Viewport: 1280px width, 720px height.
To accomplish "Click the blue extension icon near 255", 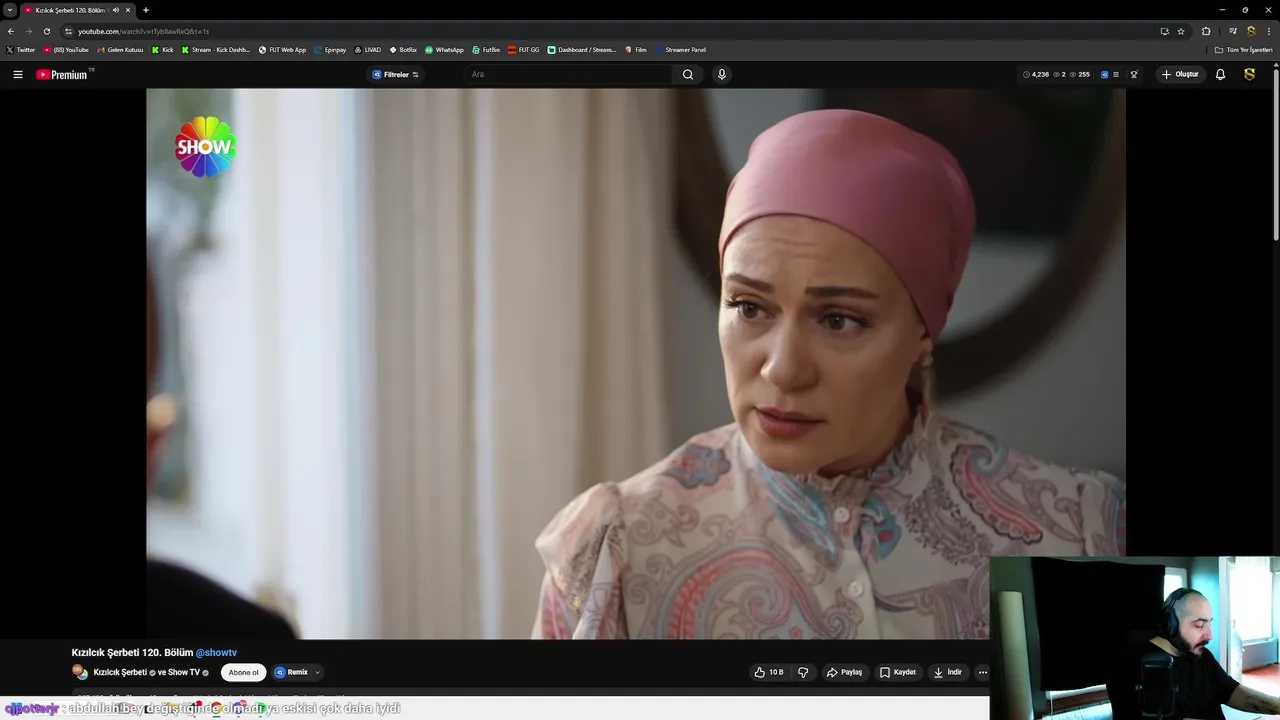I will (1104, 74).
